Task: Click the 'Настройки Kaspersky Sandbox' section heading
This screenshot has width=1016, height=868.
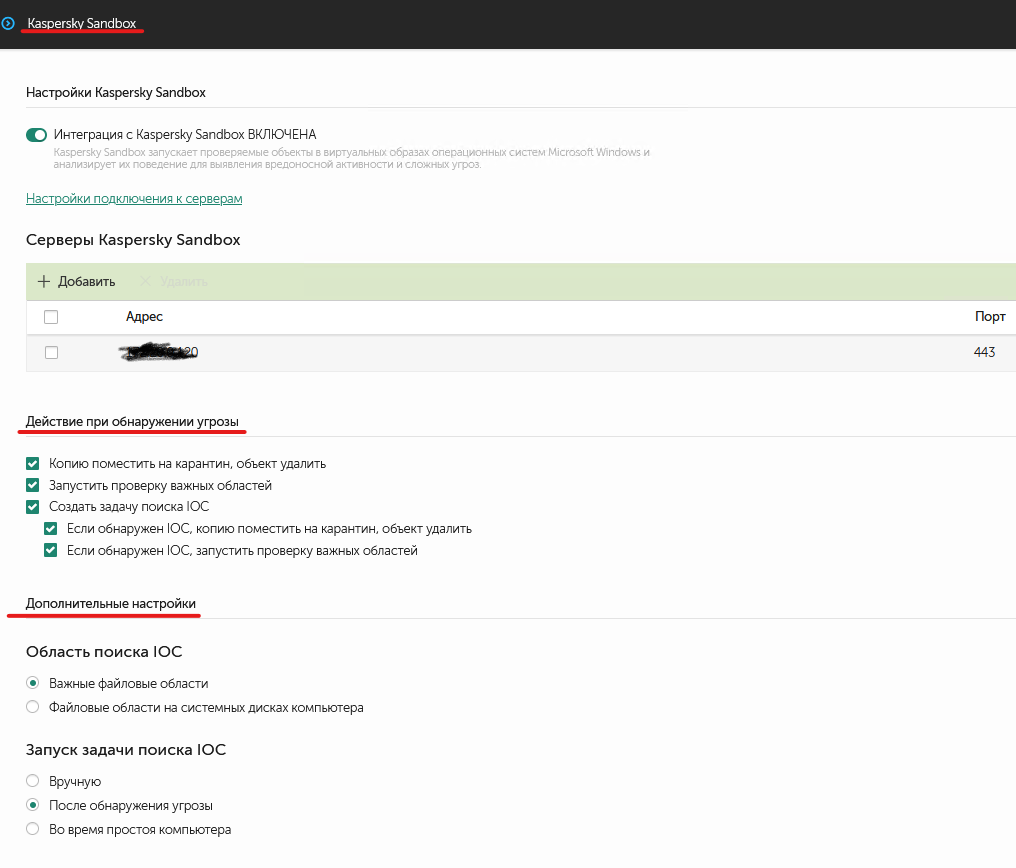Action: [115, 93]
